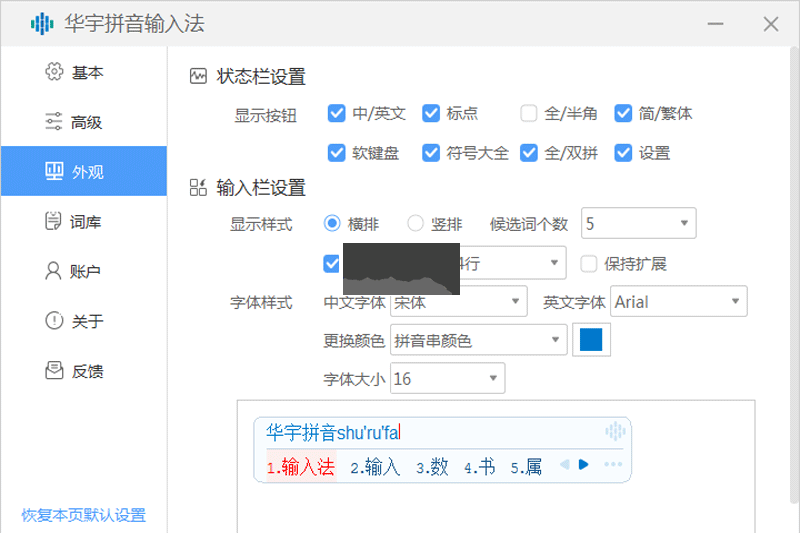Toggle the 标点 checkbox

click(431, 113)
